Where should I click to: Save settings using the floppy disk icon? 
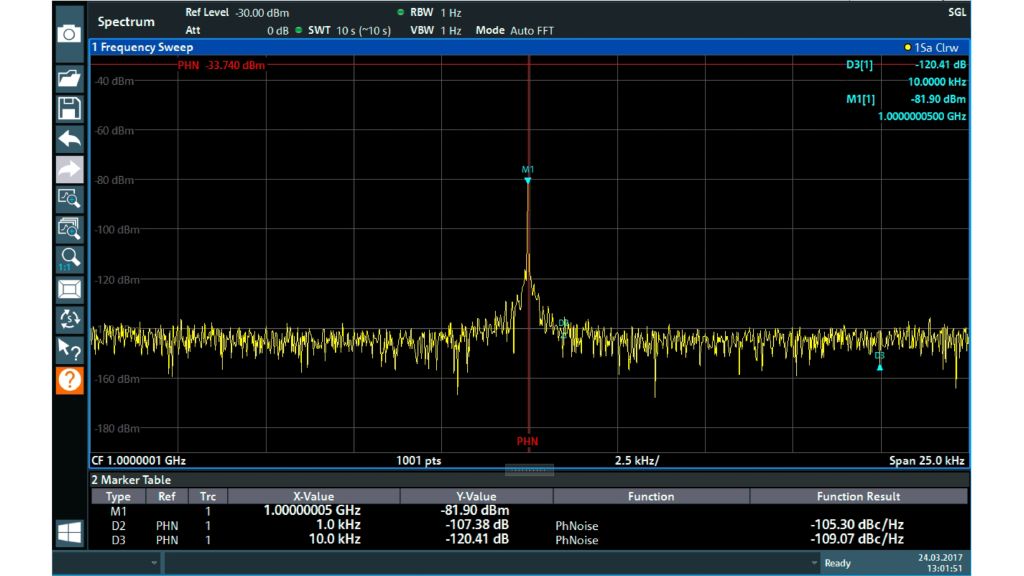pyautogui.click(x=69, y=109)
